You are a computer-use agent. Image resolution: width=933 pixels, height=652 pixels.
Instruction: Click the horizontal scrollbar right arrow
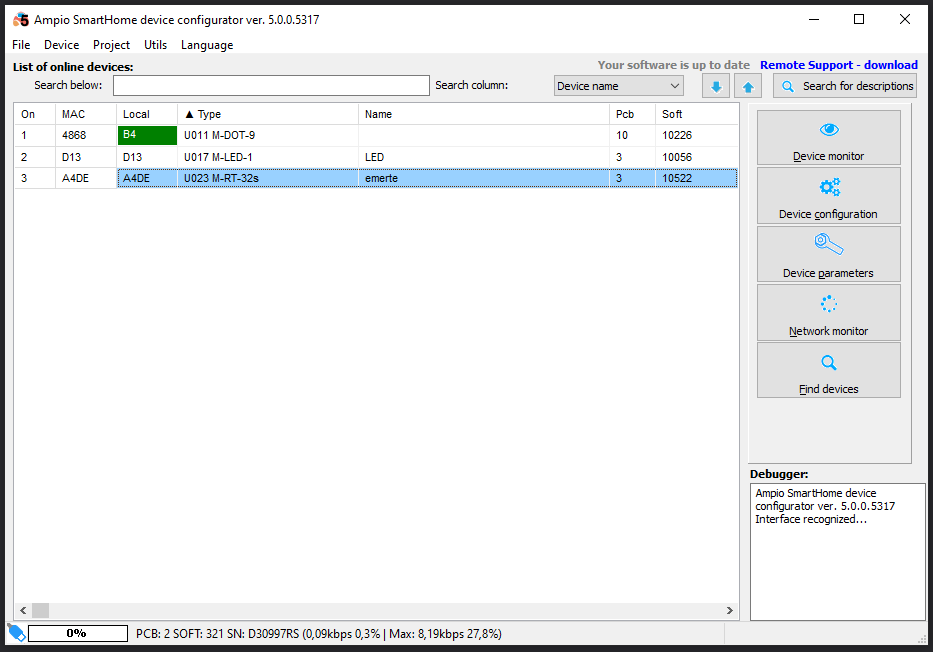pyautogui.click(x=730, y=610)
